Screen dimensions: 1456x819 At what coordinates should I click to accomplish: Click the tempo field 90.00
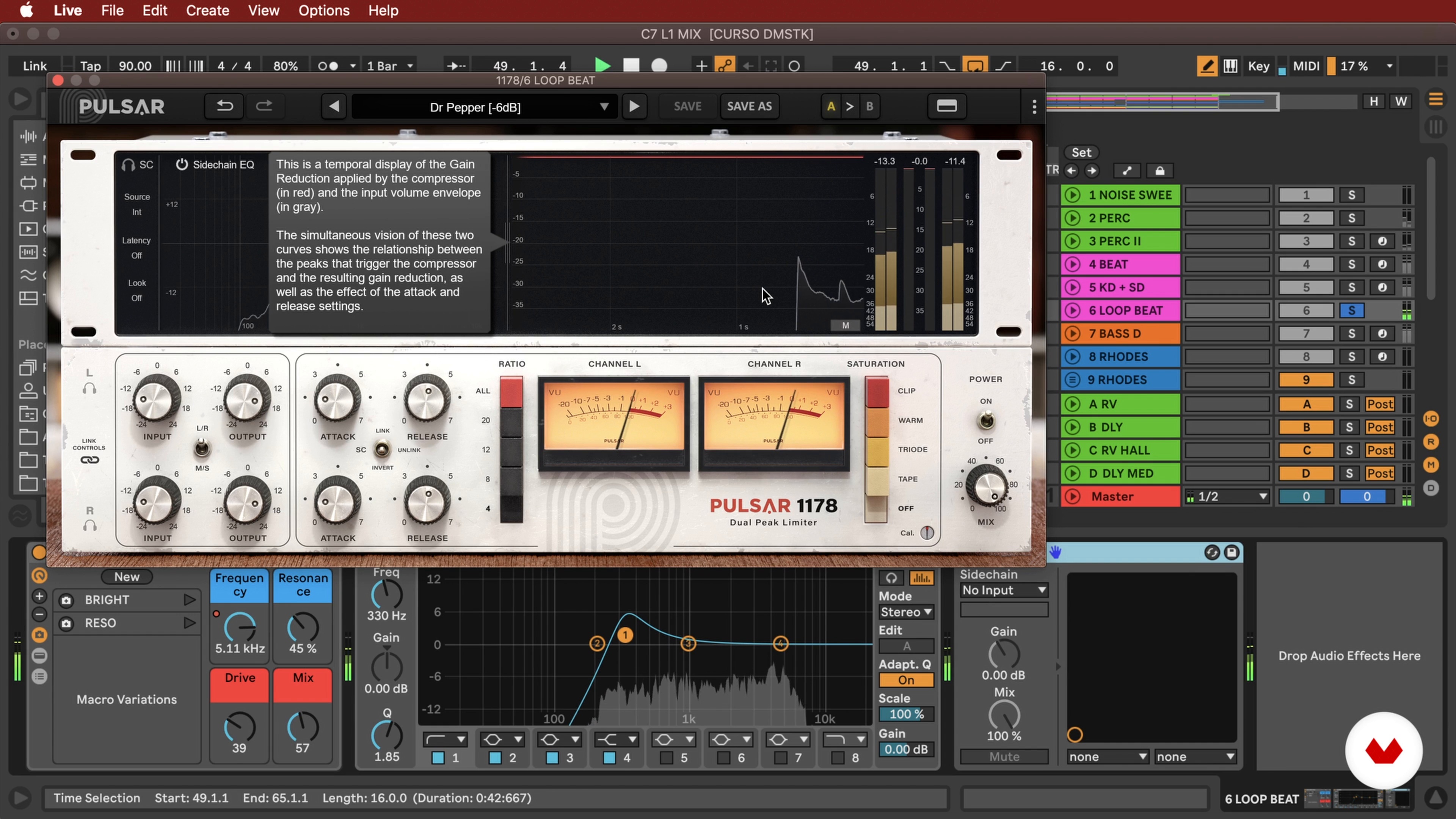pyautogui.click(x=135, y=66)
